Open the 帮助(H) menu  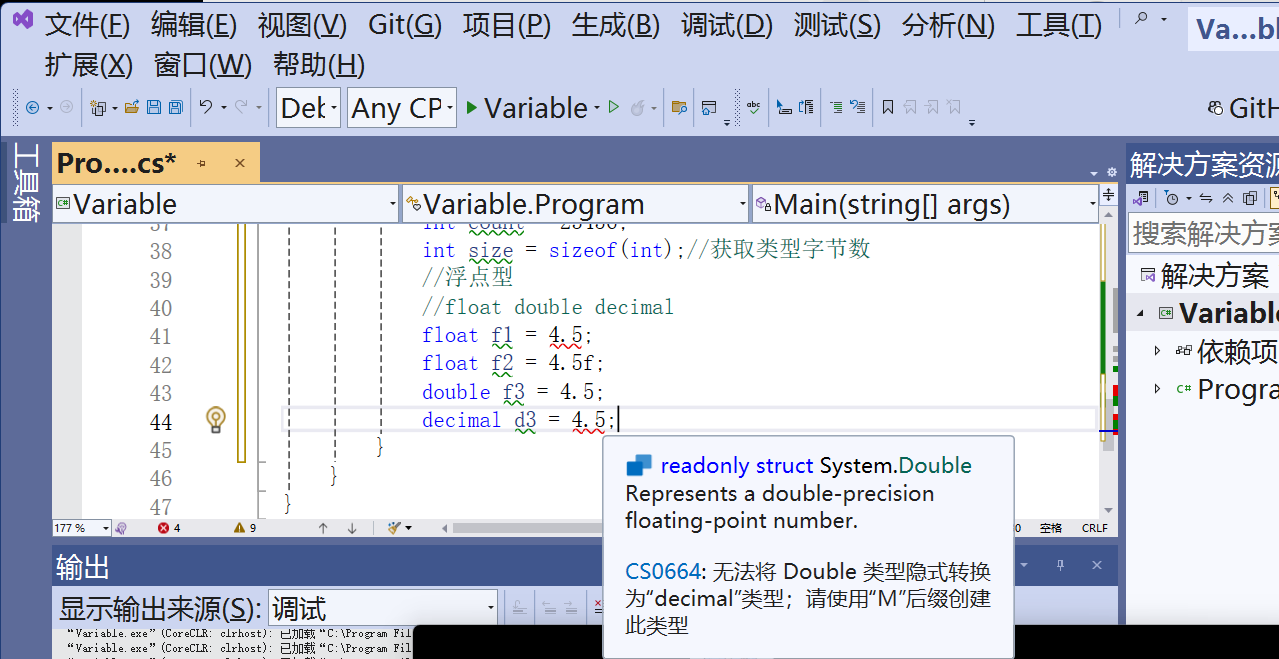[319, 65]
